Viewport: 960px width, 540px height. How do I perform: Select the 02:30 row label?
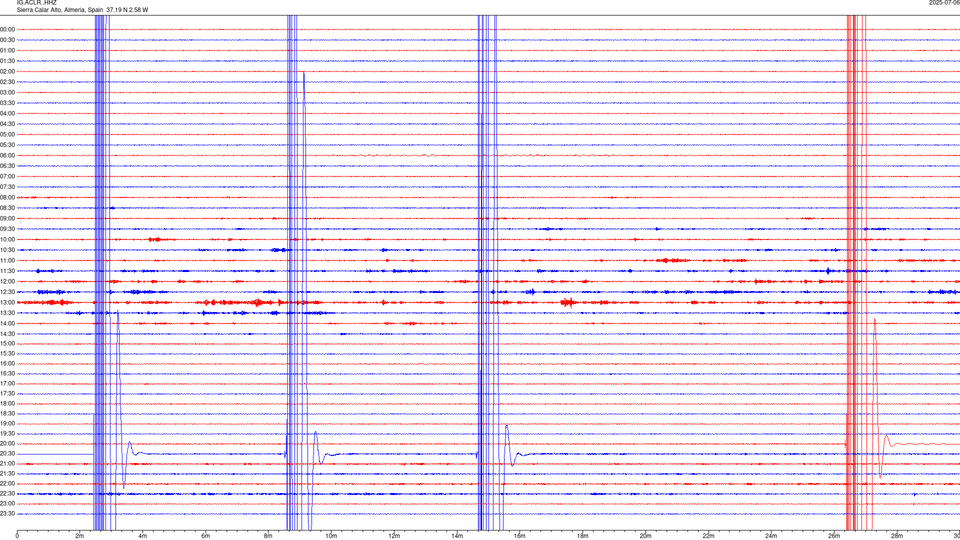[x=7, y=82]
